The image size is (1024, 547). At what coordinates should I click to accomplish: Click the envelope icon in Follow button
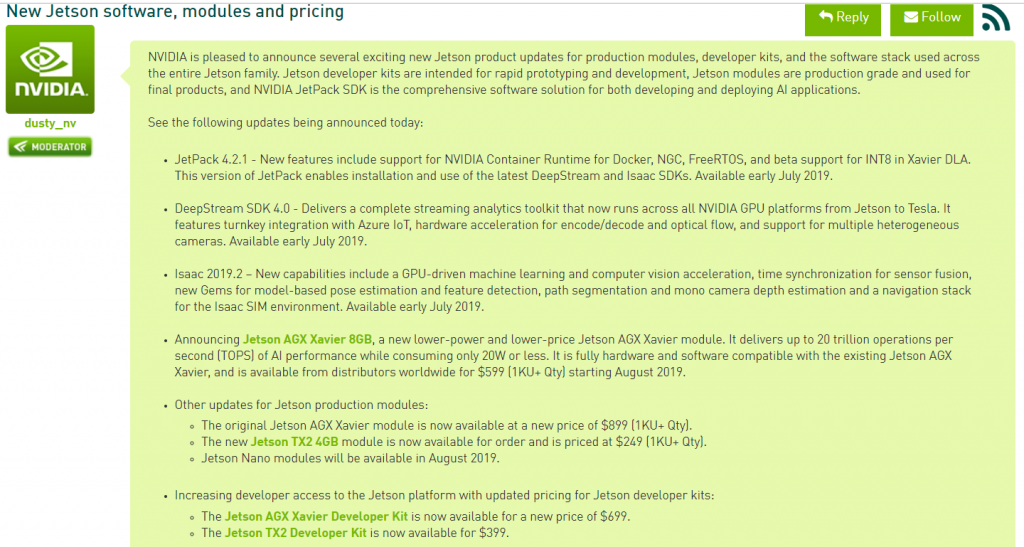[911, 18]
